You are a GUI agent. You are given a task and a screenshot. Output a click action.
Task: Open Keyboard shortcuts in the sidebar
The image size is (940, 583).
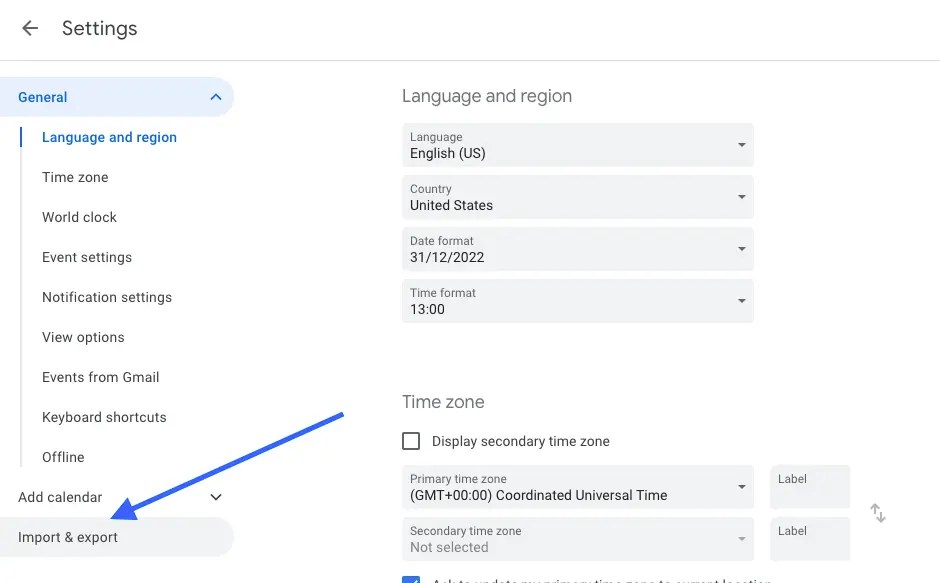click(x=104, y=417)
